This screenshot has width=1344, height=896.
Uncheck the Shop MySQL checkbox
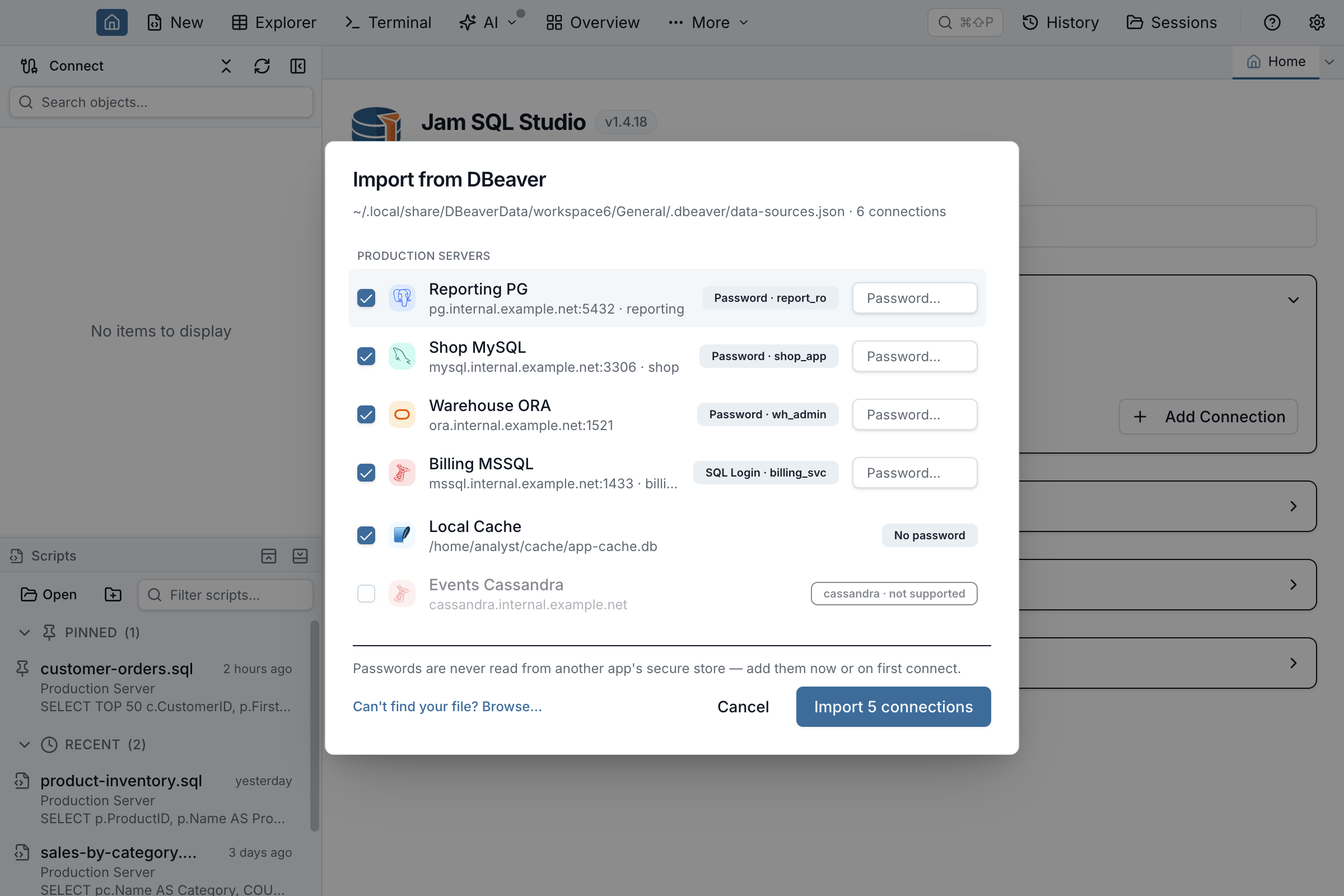366,356
